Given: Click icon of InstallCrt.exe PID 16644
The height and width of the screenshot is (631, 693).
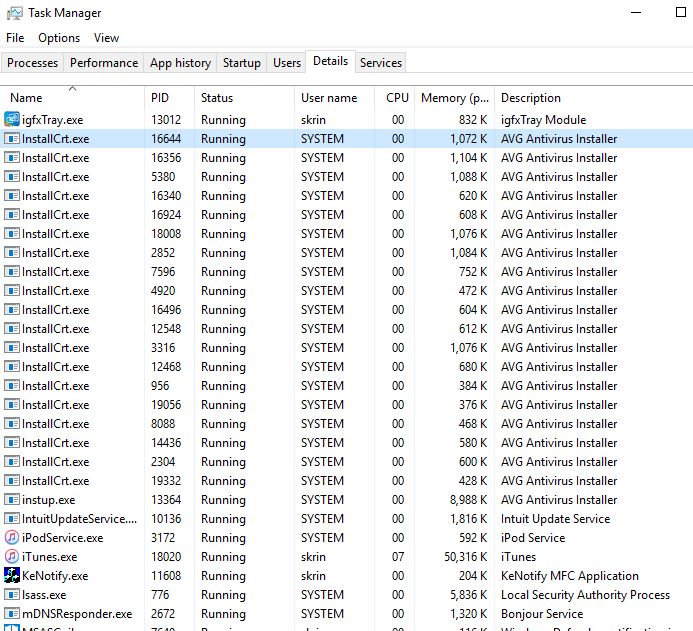Looking at the screenshot, I should 11,138.
